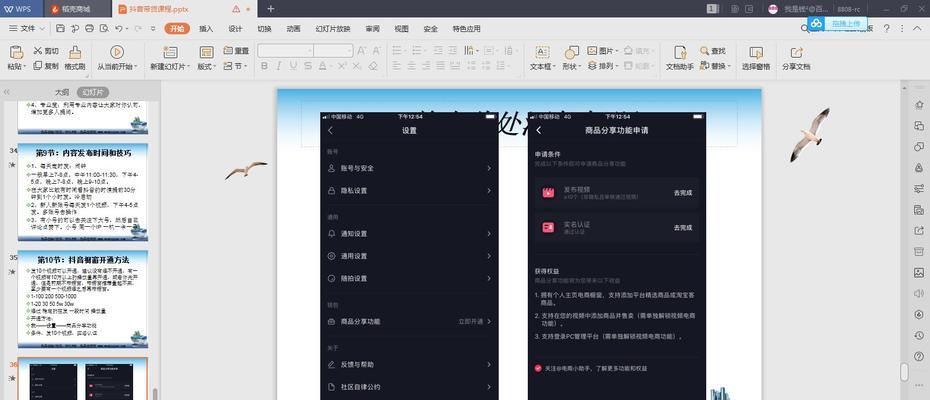Click the Home (开始) tab button
Viewport: 930px width, 400px height.
[177, 28]
